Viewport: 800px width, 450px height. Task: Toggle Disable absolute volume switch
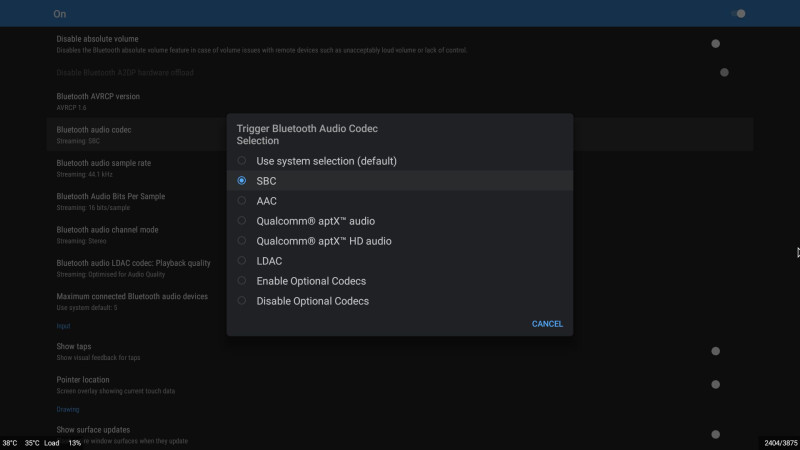click(715, 44)
